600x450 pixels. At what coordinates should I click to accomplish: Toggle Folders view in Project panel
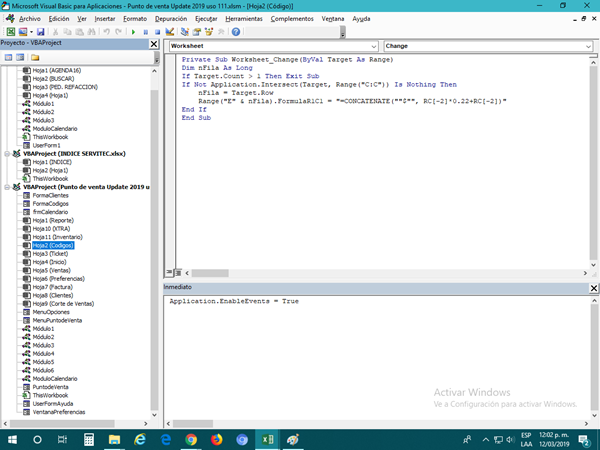(x=37, y=58)
